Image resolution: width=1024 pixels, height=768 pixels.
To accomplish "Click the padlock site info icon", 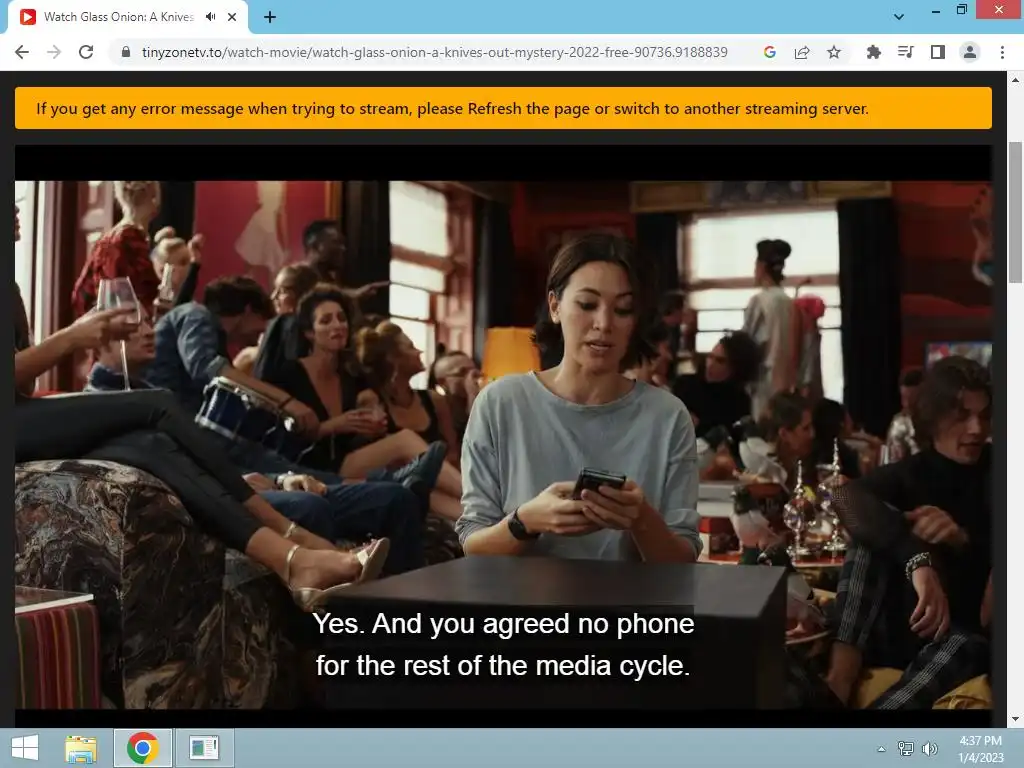I will click(126, 52).
